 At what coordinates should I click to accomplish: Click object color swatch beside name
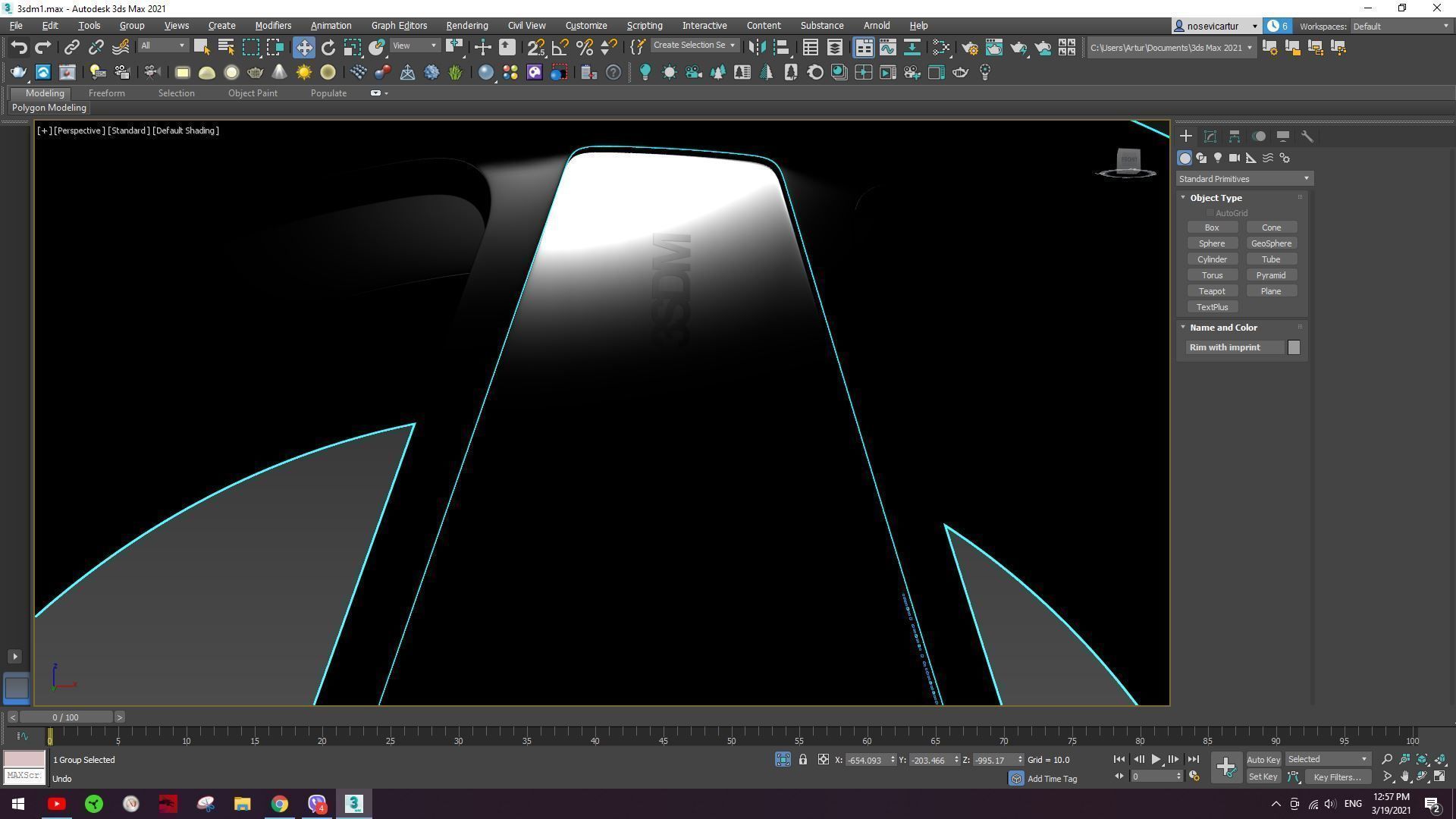tap(1294, 347)
